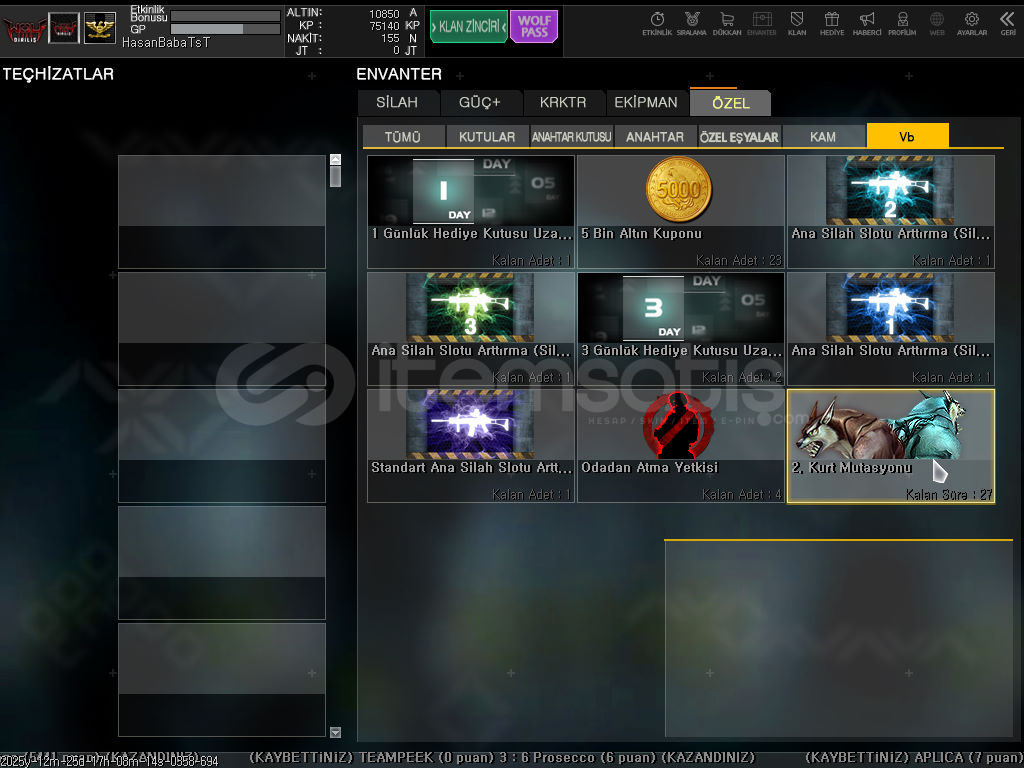Open the Sıralama ranking icon

[x=691, y=22]
